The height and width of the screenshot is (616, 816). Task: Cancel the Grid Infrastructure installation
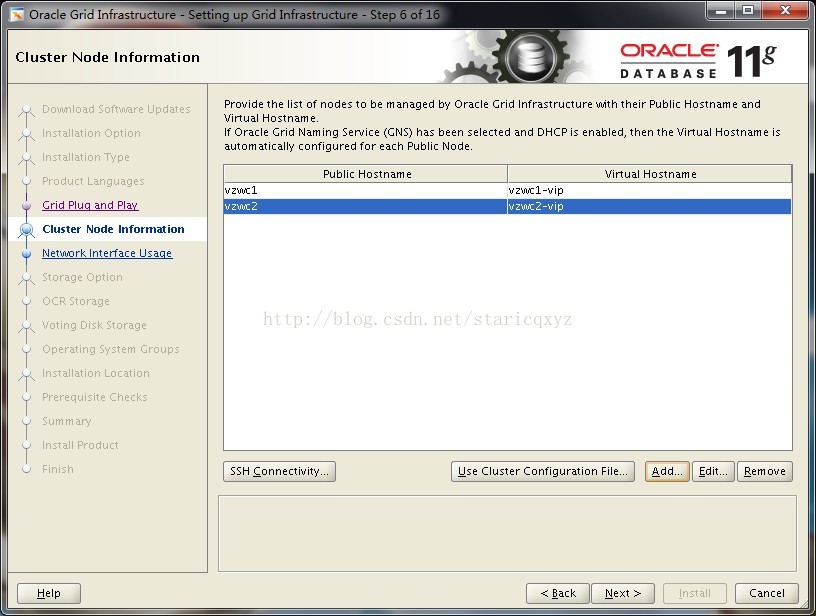(x=767, y=593)
